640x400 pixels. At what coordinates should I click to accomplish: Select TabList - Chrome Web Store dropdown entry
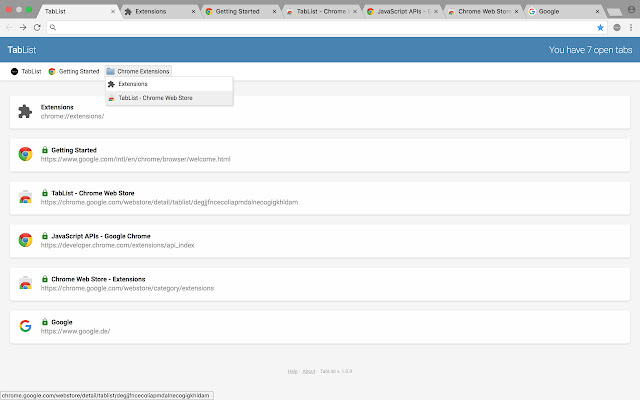169,98
